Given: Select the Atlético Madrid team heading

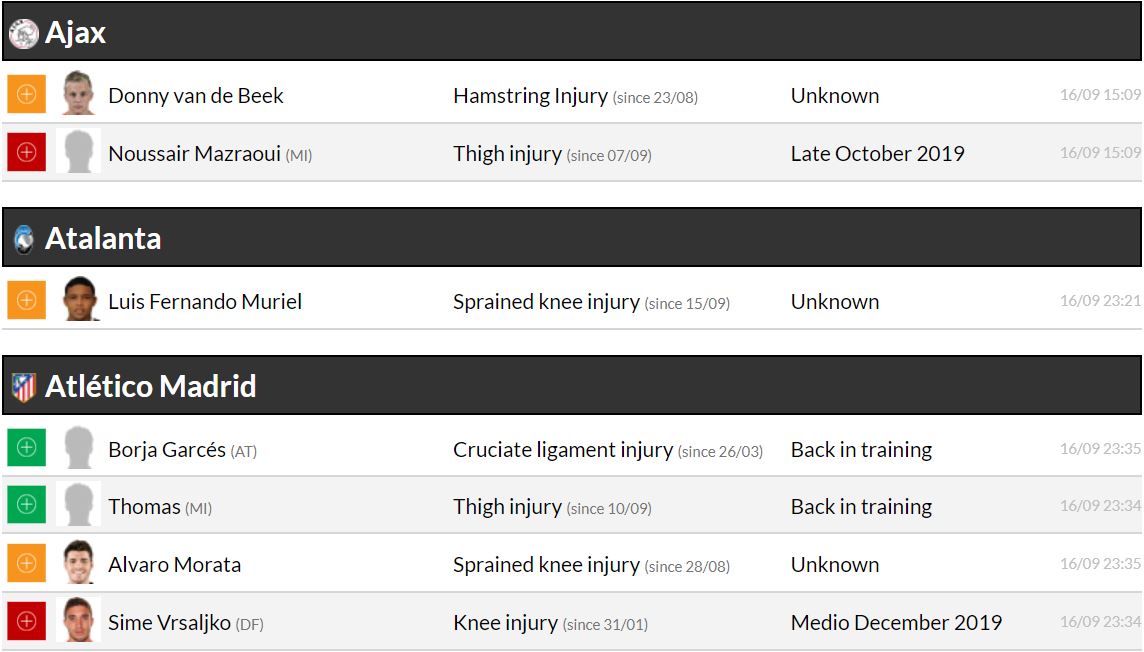Looking at the screenshot, I should coord(150,387).
